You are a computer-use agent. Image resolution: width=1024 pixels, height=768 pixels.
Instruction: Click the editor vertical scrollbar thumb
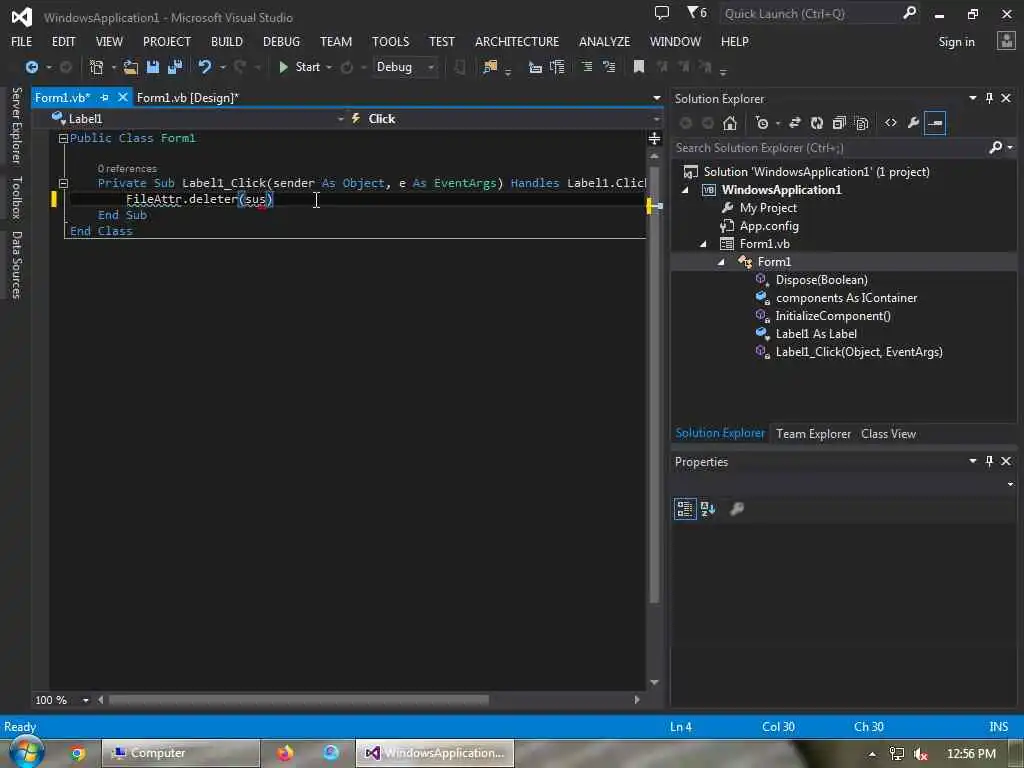point(654,383)
